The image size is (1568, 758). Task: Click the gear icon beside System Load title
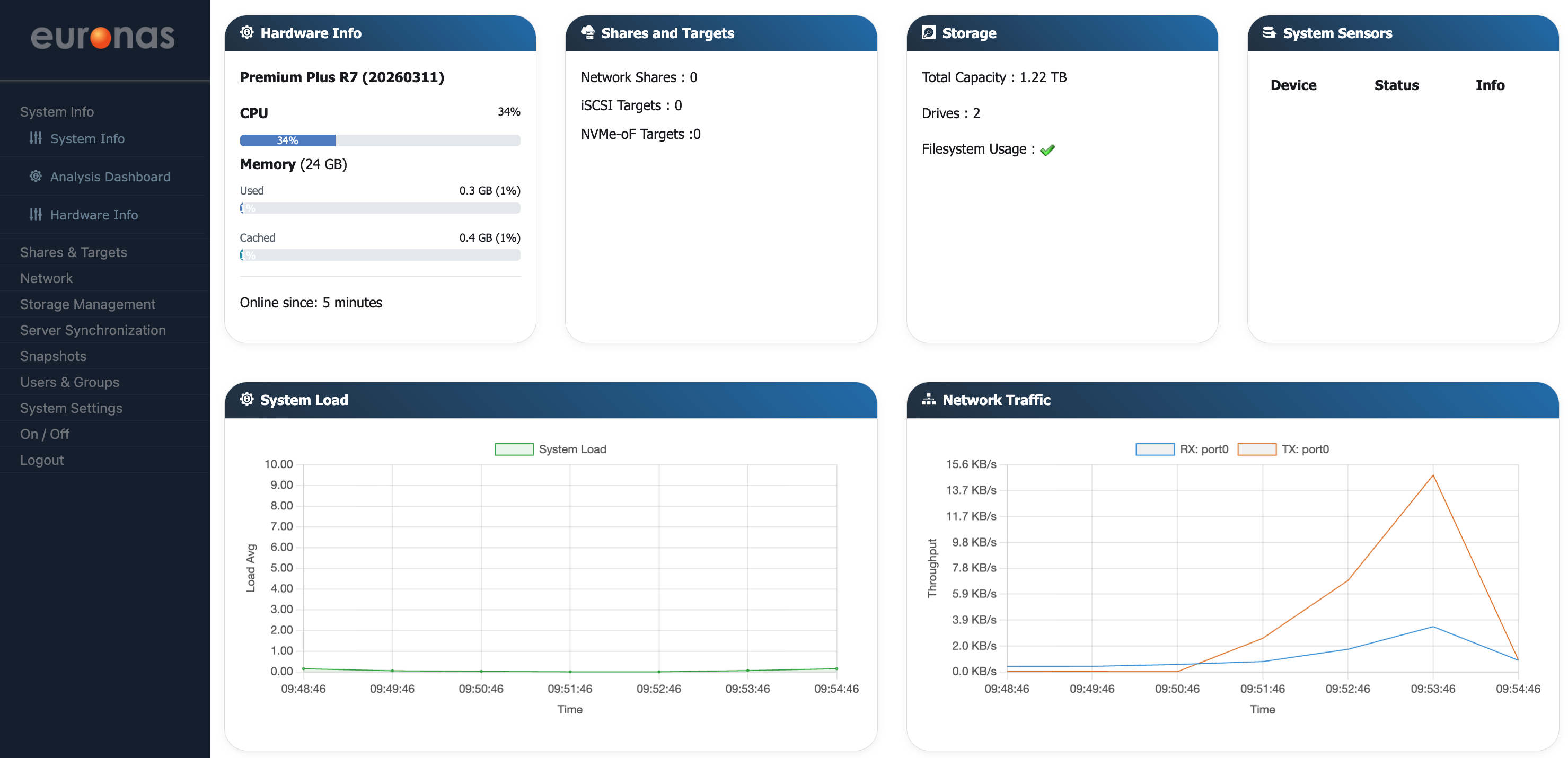click(246, 399)
